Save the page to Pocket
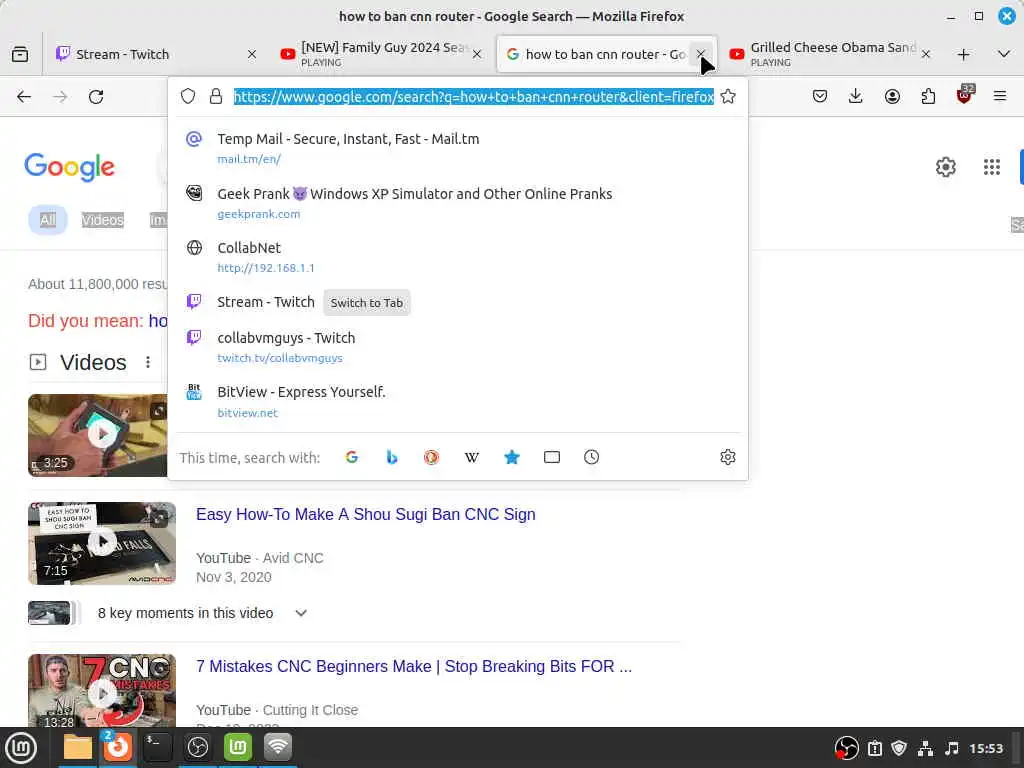Screen dimensions: 1024x768 coord(820,97)
